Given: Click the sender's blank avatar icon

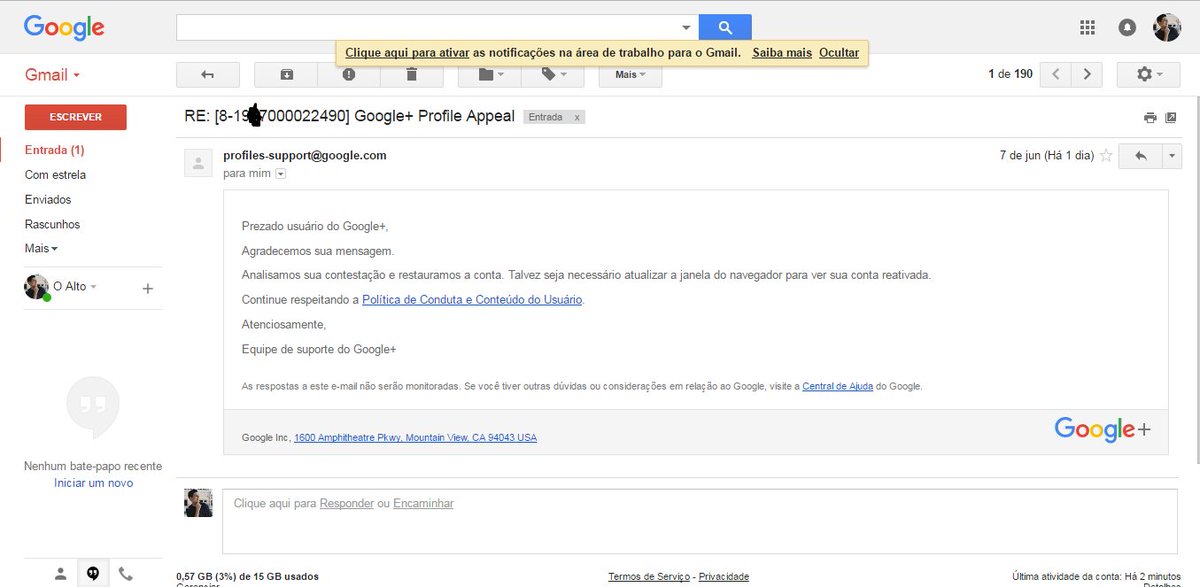Looking at the screenshot, I should coord(198,162).
